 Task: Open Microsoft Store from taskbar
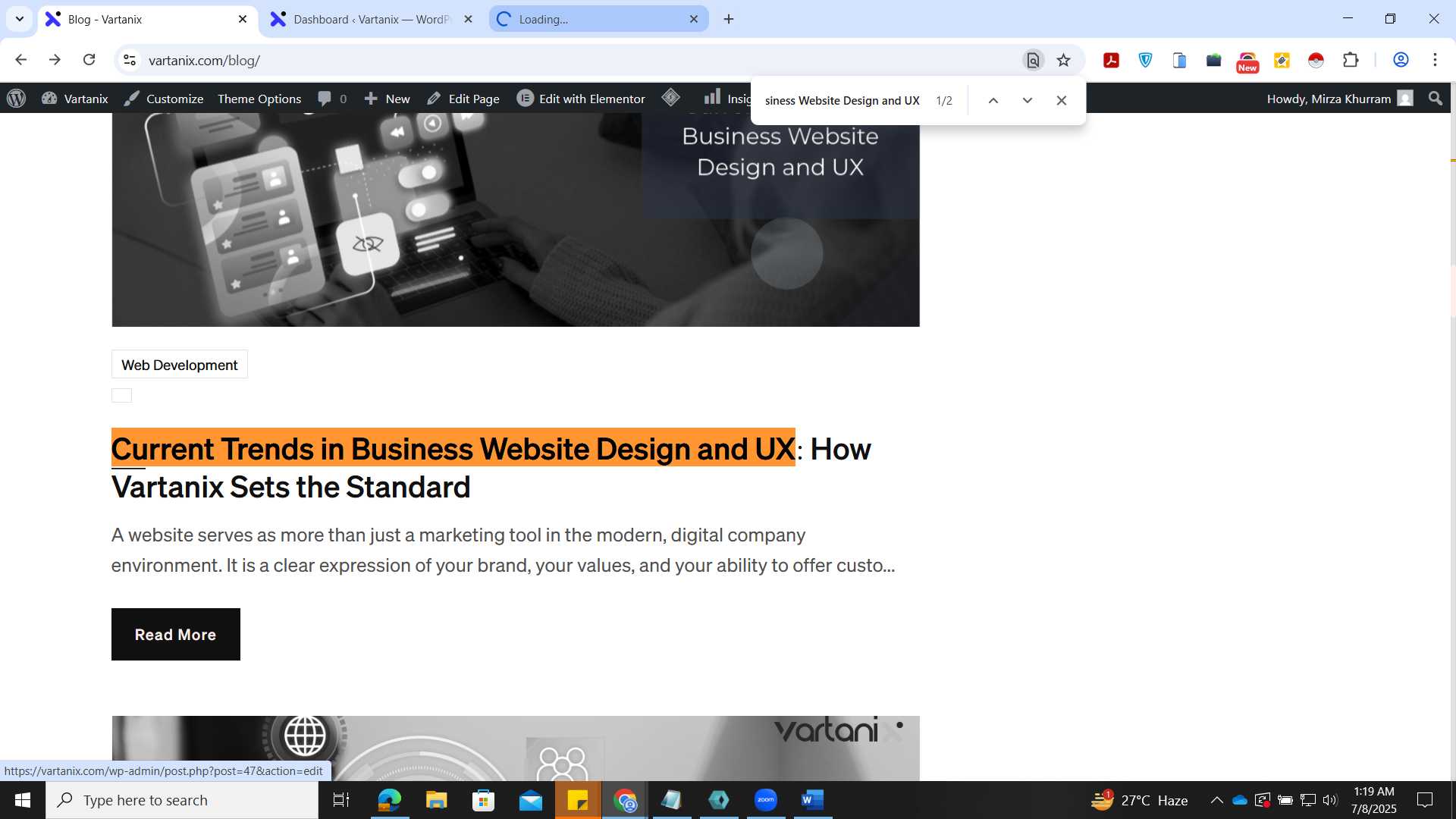click(483, 800)
